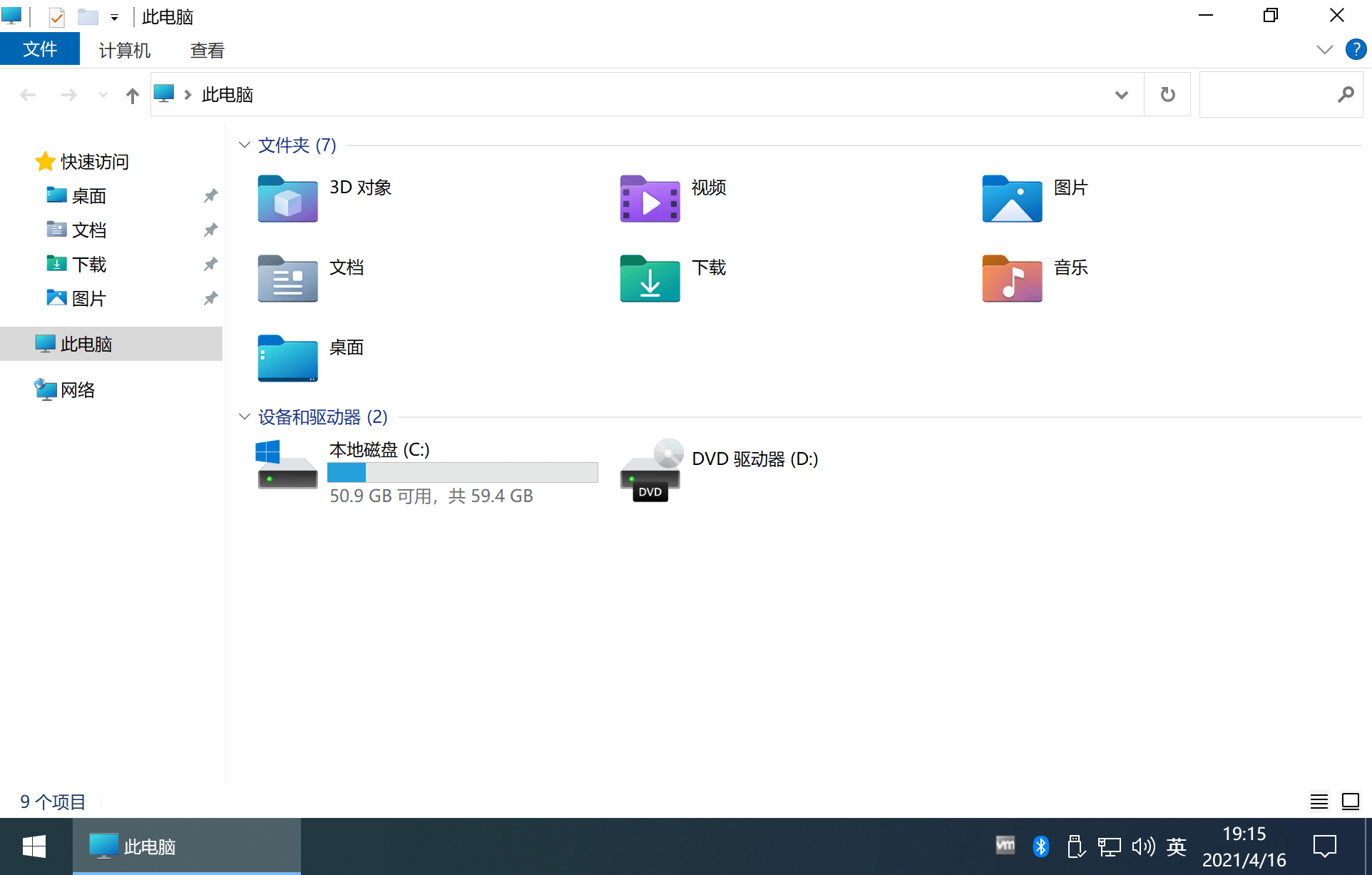Click the Bluetooth tray icon

1040,846
